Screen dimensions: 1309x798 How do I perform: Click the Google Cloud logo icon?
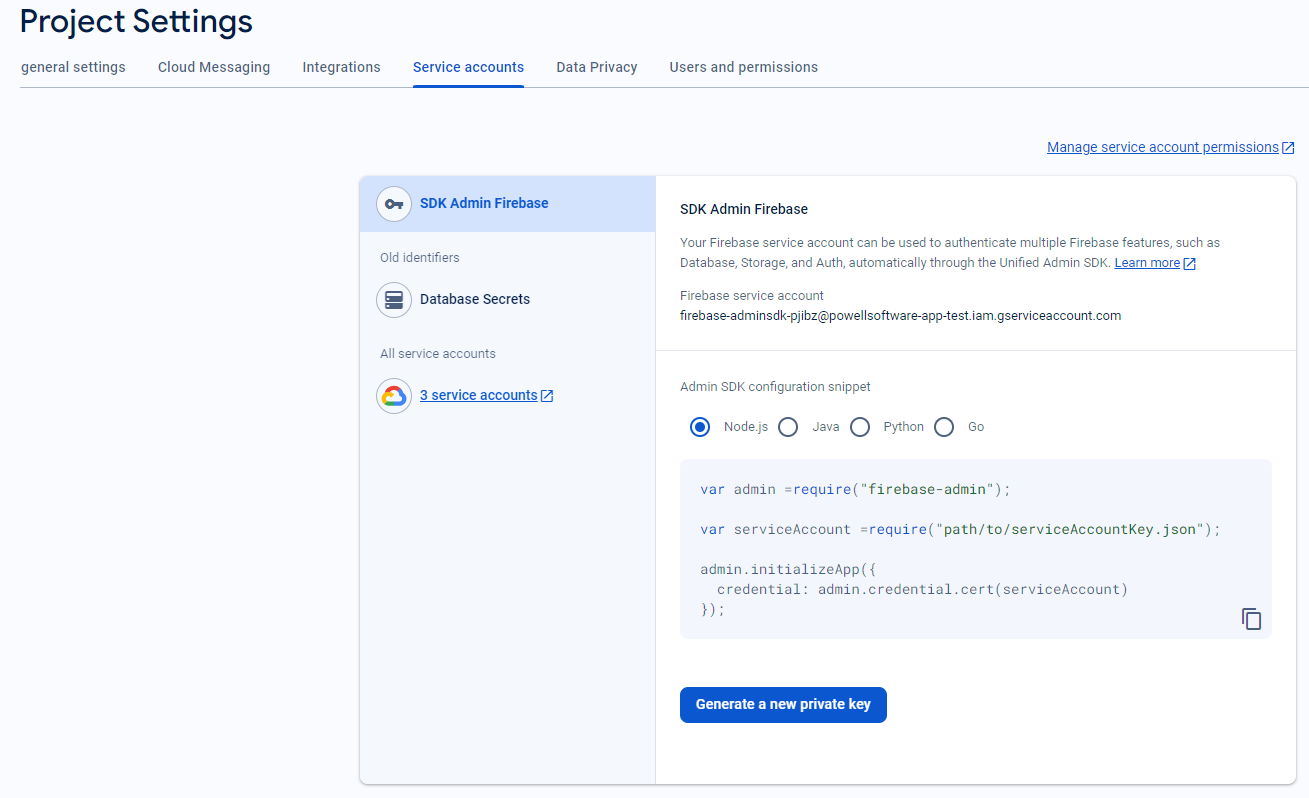pos(394,396)
